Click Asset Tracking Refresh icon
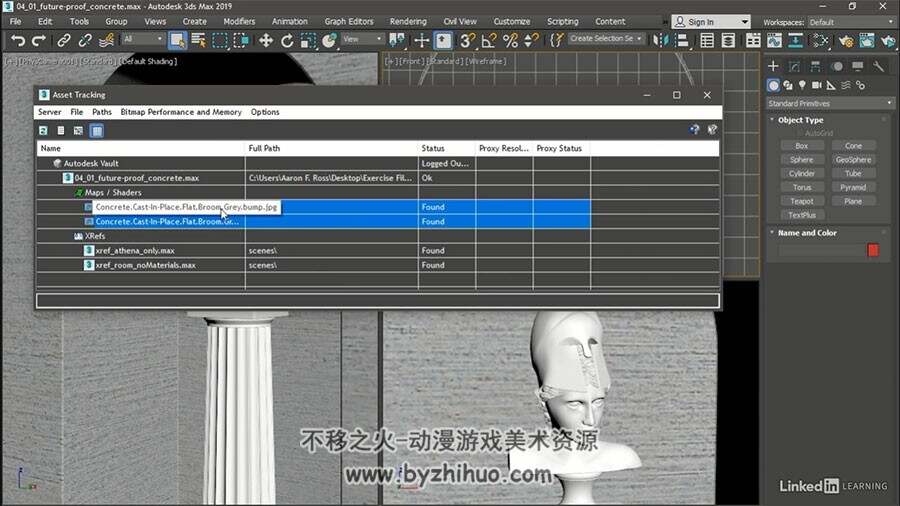 coord(43,131)
